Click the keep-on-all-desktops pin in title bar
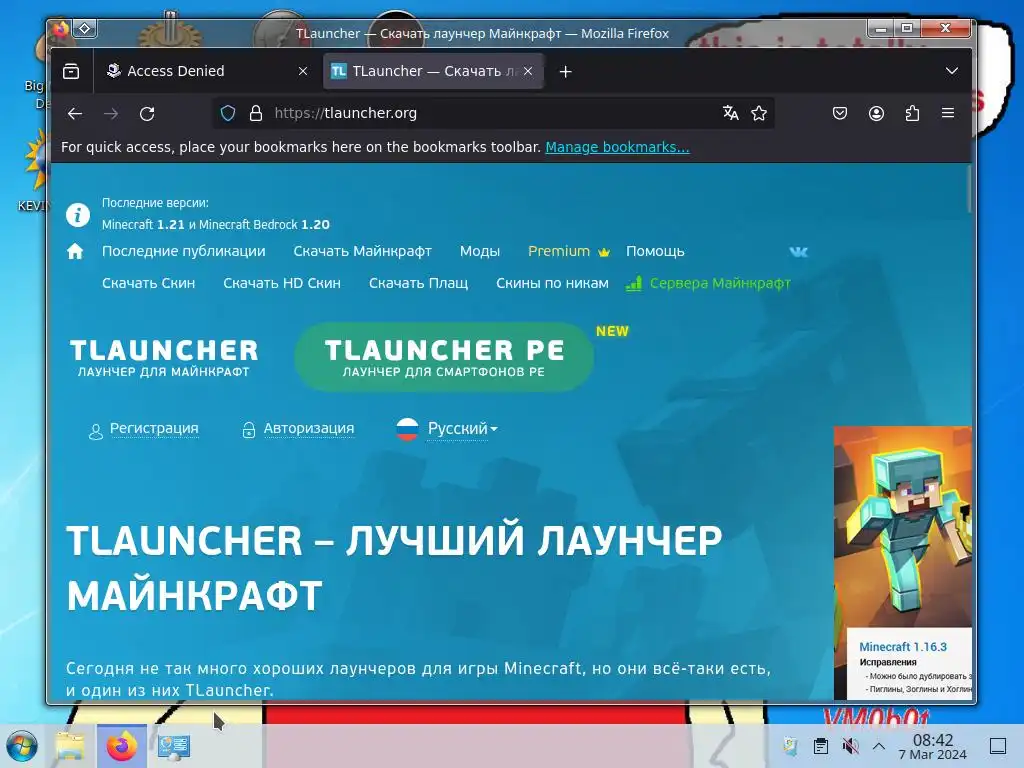This screenshot has width=1024, height=768. click(x=85, y=29)
